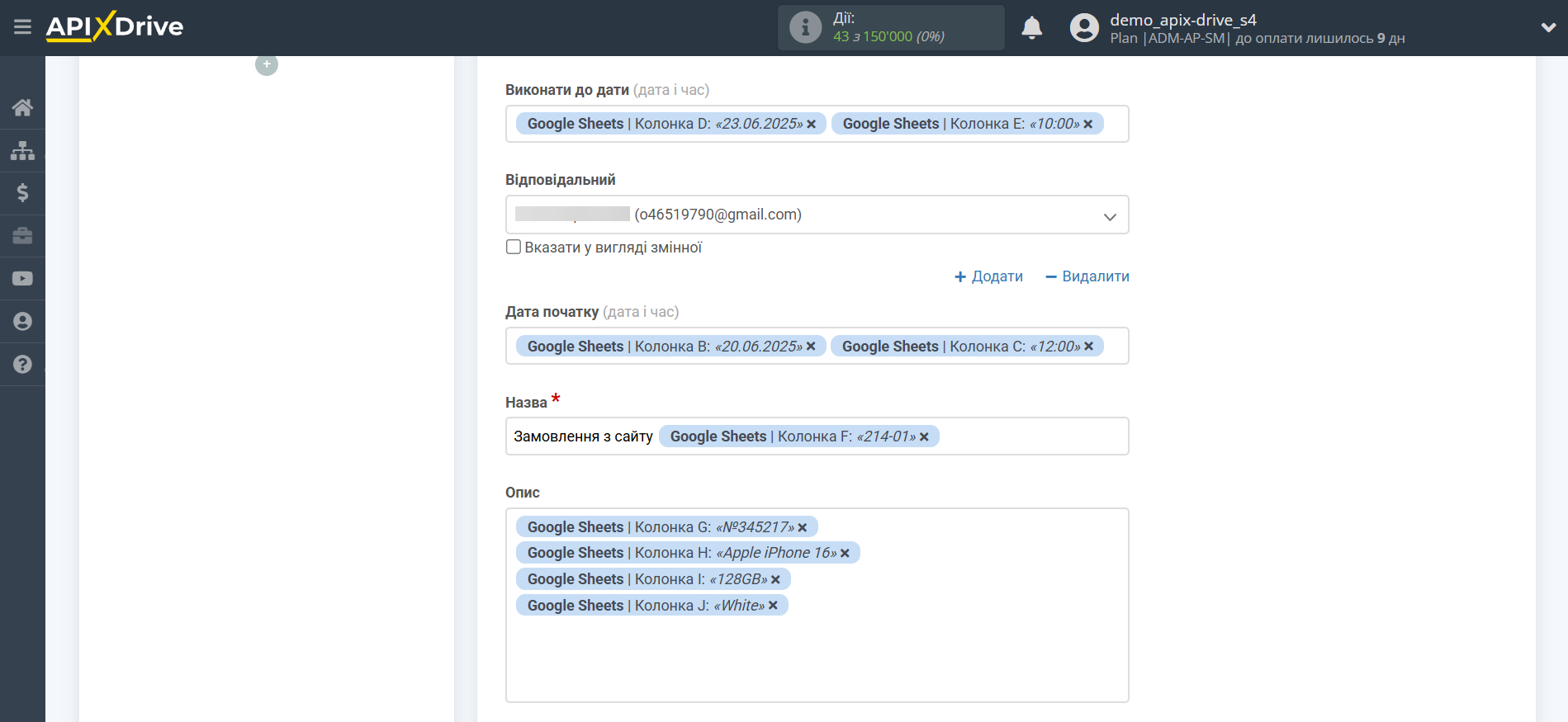Remove the Колонка J «White» tag

773,606
